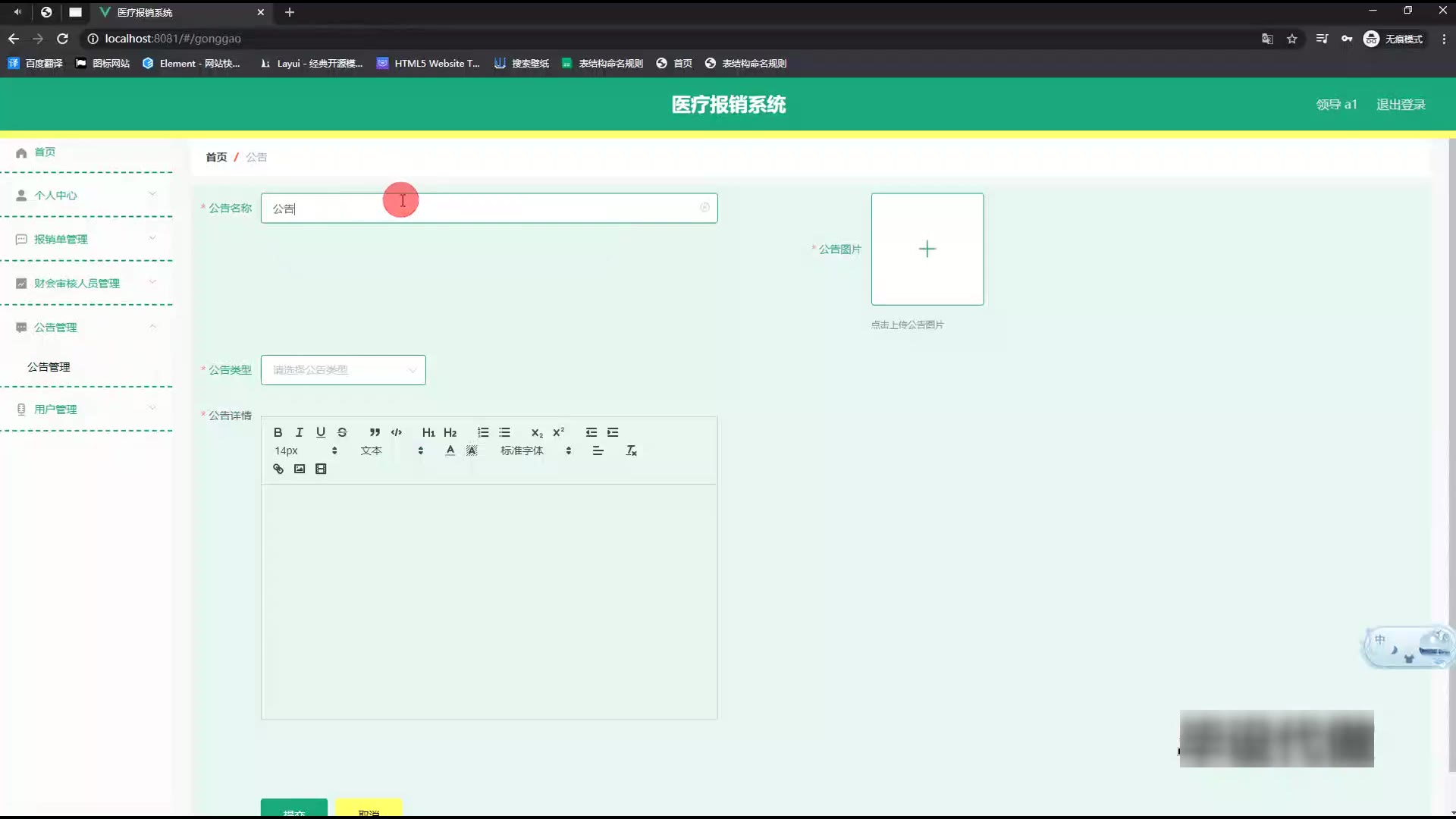Apply ordered list formatting

pos(483,432)
